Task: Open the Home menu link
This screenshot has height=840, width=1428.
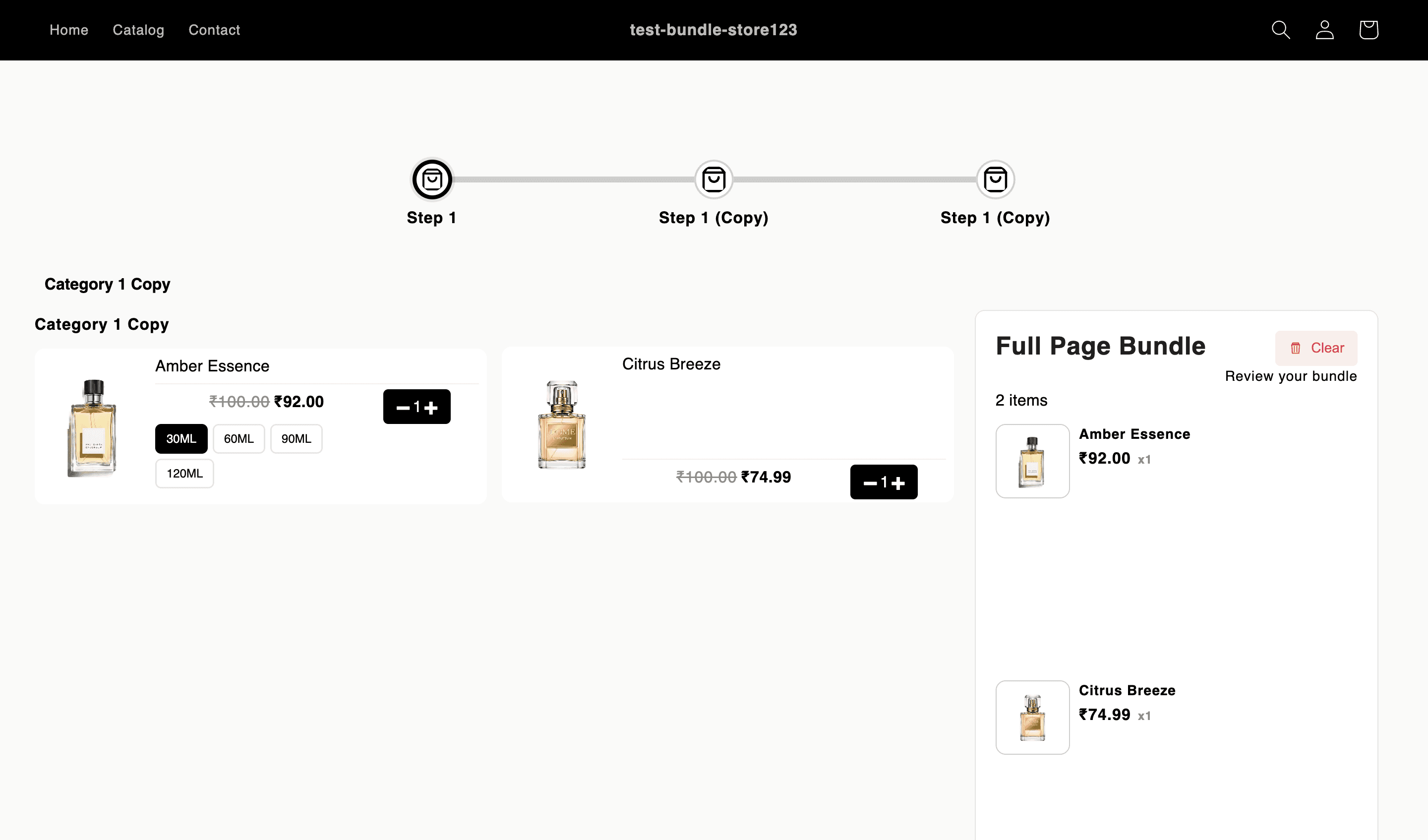Action: point(69,30)
